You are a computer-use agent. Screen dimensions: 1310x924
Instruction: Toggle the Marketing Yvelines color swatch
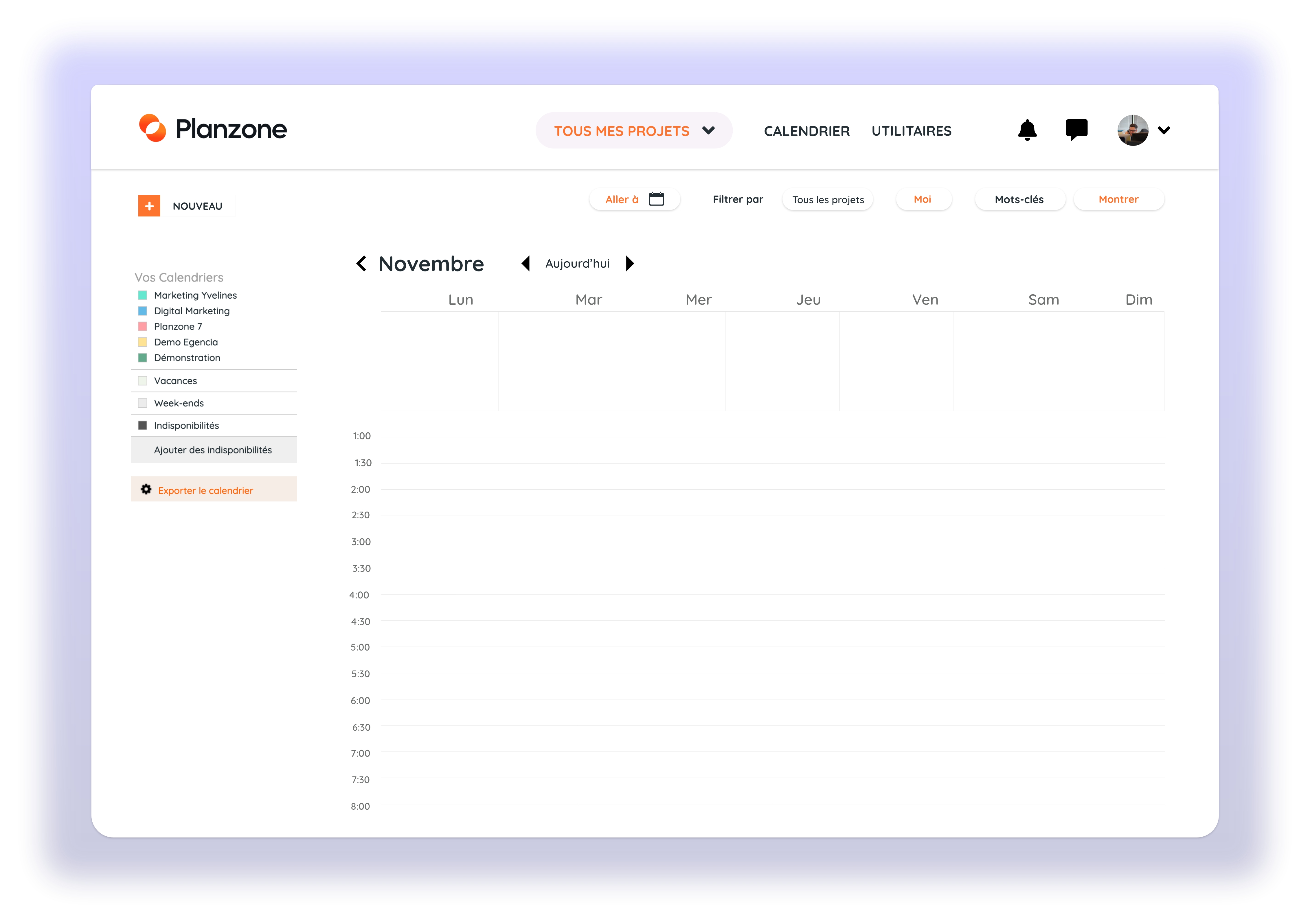pos(143,295)
